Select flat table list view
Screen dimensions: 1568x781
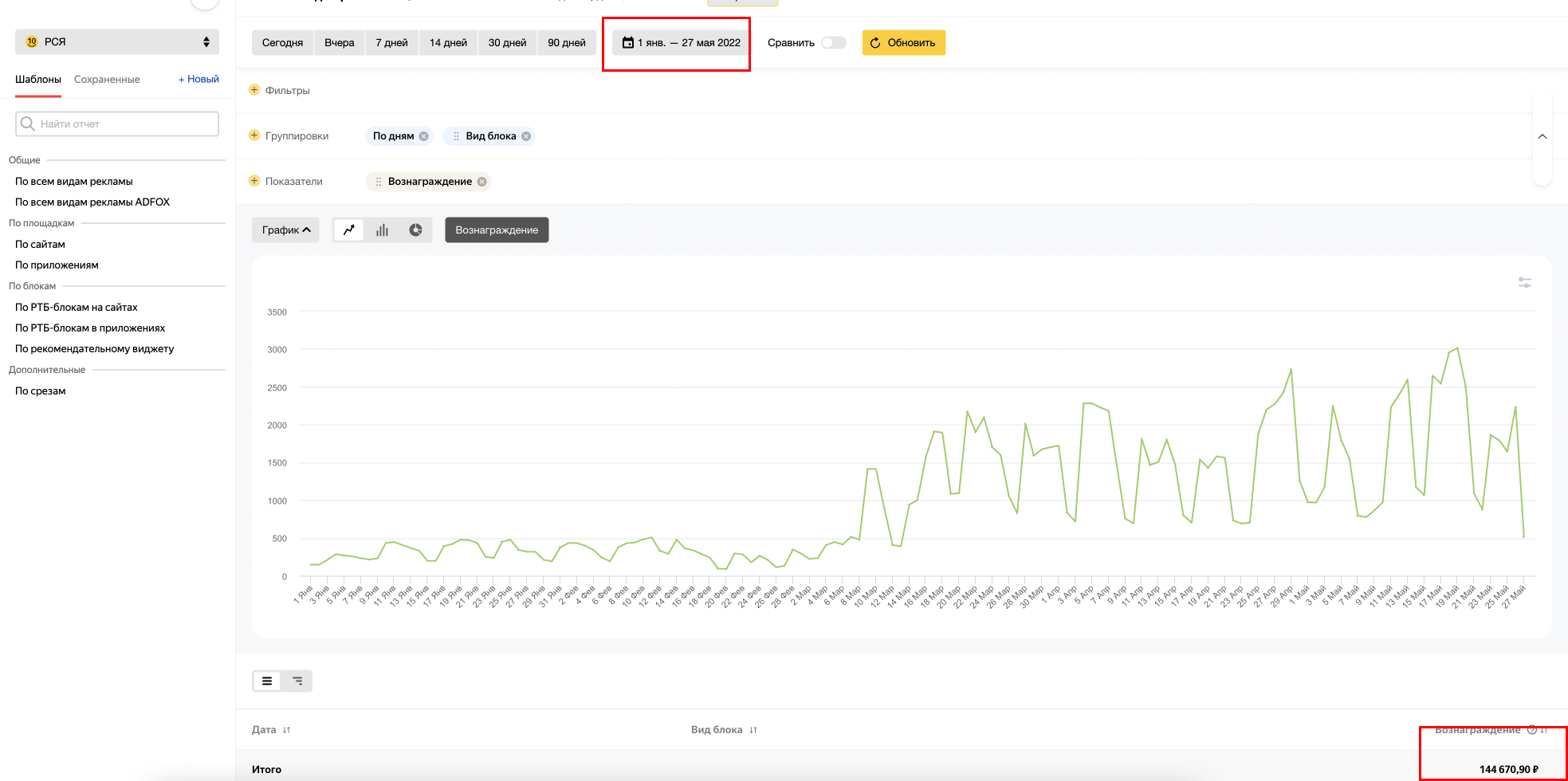click(267, 681)
